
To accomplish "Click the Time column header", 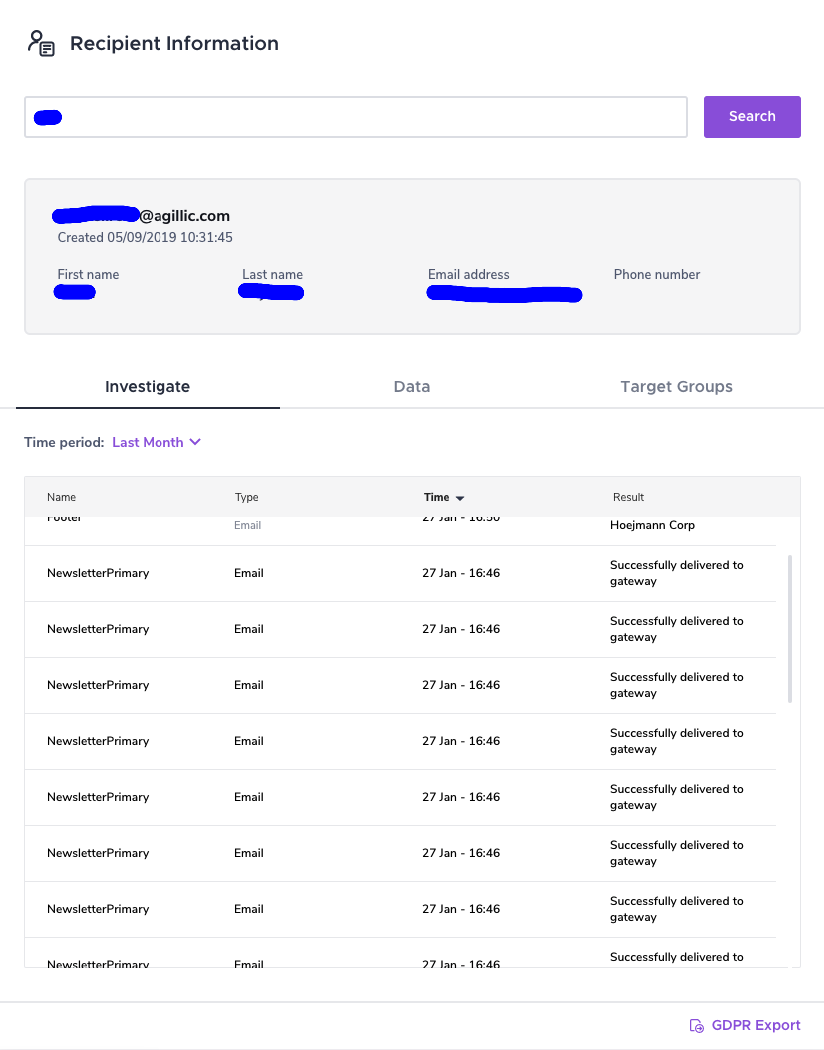I will 436,497.
